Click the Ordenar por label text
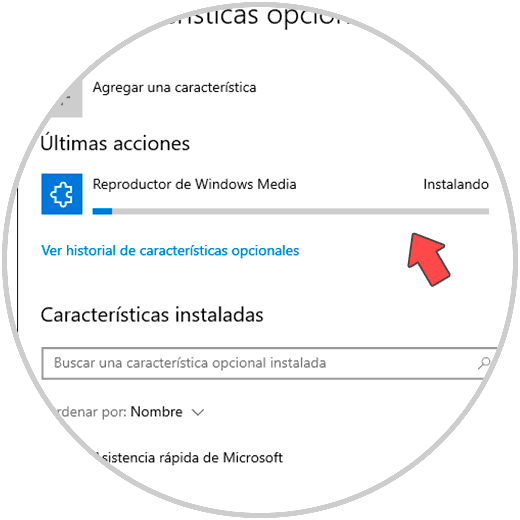This screenshot has width=520, height=520. (x=89, y=412)
